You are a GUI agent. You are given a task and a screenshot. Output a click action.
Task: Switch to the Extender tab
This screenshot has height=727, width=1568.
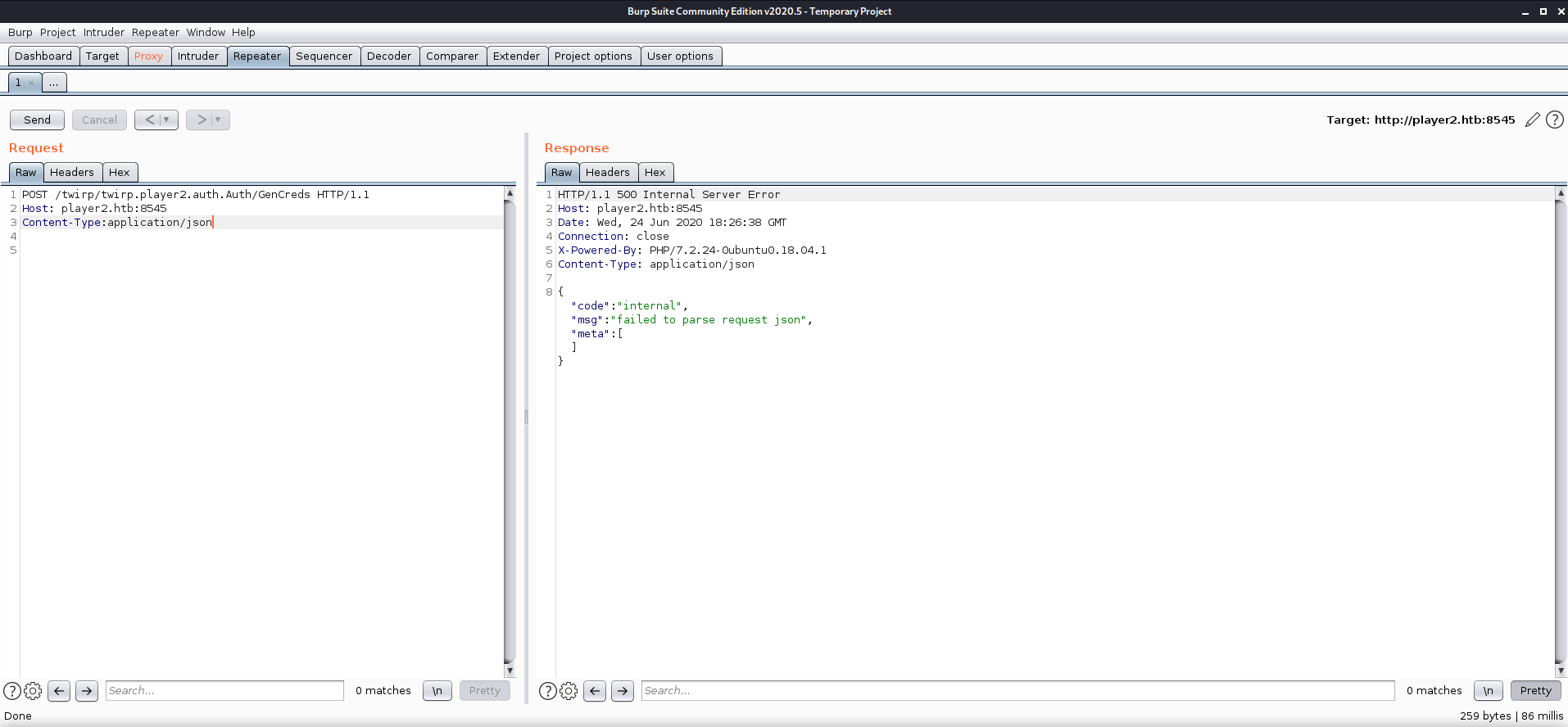point(517,56)
